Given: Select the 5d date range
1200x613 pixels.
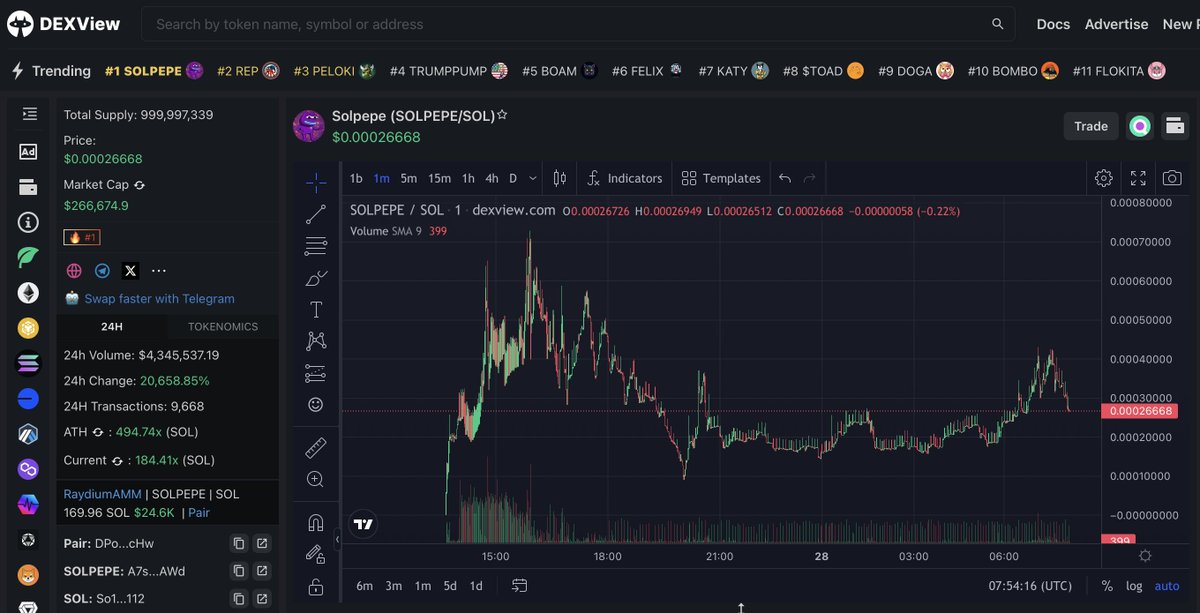Looking at the screenshot, I should pos(450,586).
